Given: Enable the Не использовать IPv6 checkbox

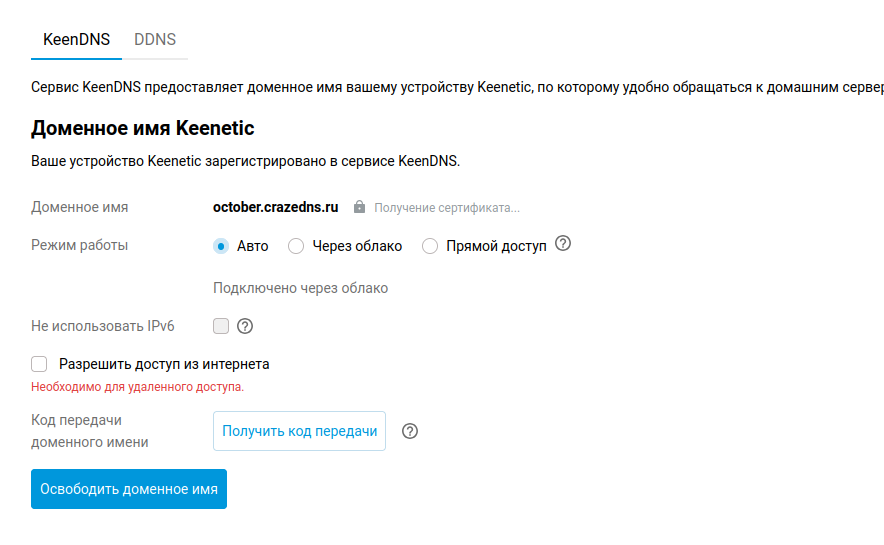Looking at the screenshot, I should pos(221,326).
